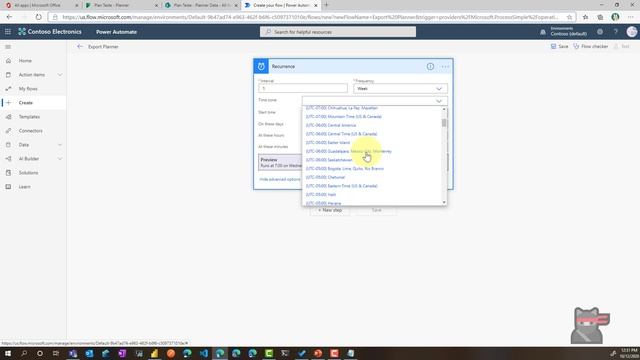Viewport: 640px width, 360px height.
Task: Switch to the Plan Tasks - Planner tab
Action: [x=121, y=5]
